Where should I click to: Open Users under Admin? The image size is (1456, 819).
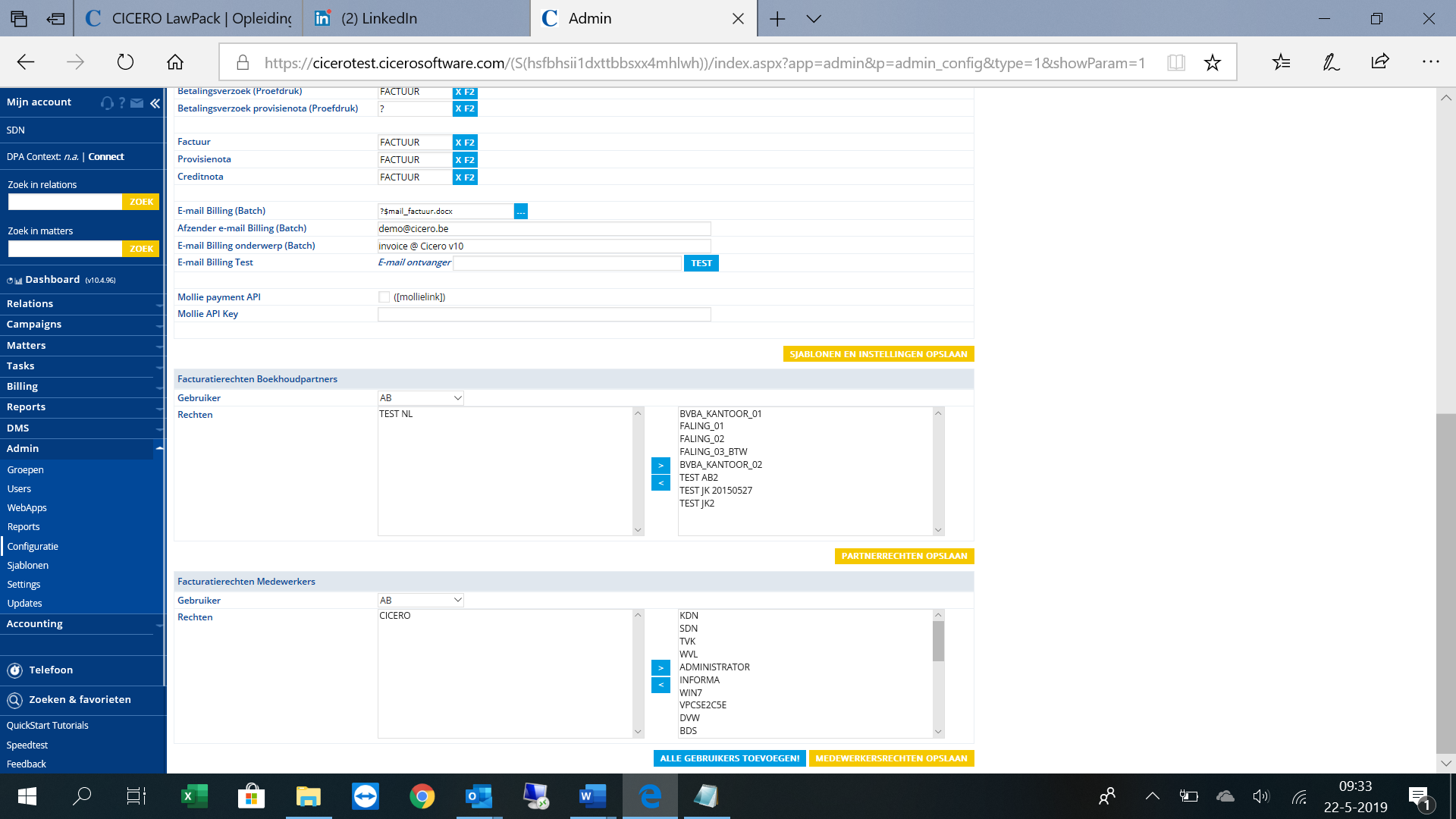19,489
